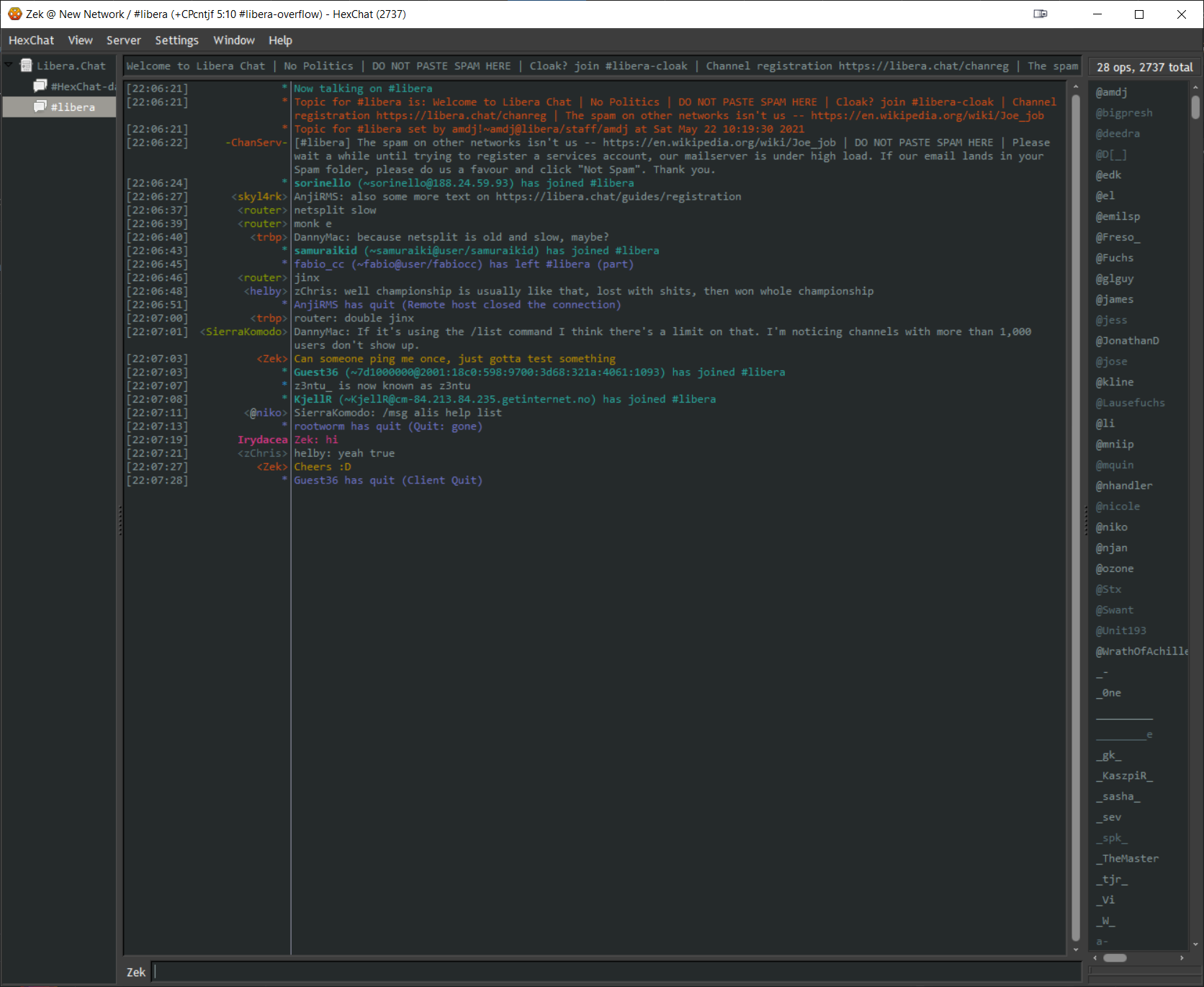This screenshot has height=987, width=1204.
Task: Focus the message input box
Action: point(616,972)
